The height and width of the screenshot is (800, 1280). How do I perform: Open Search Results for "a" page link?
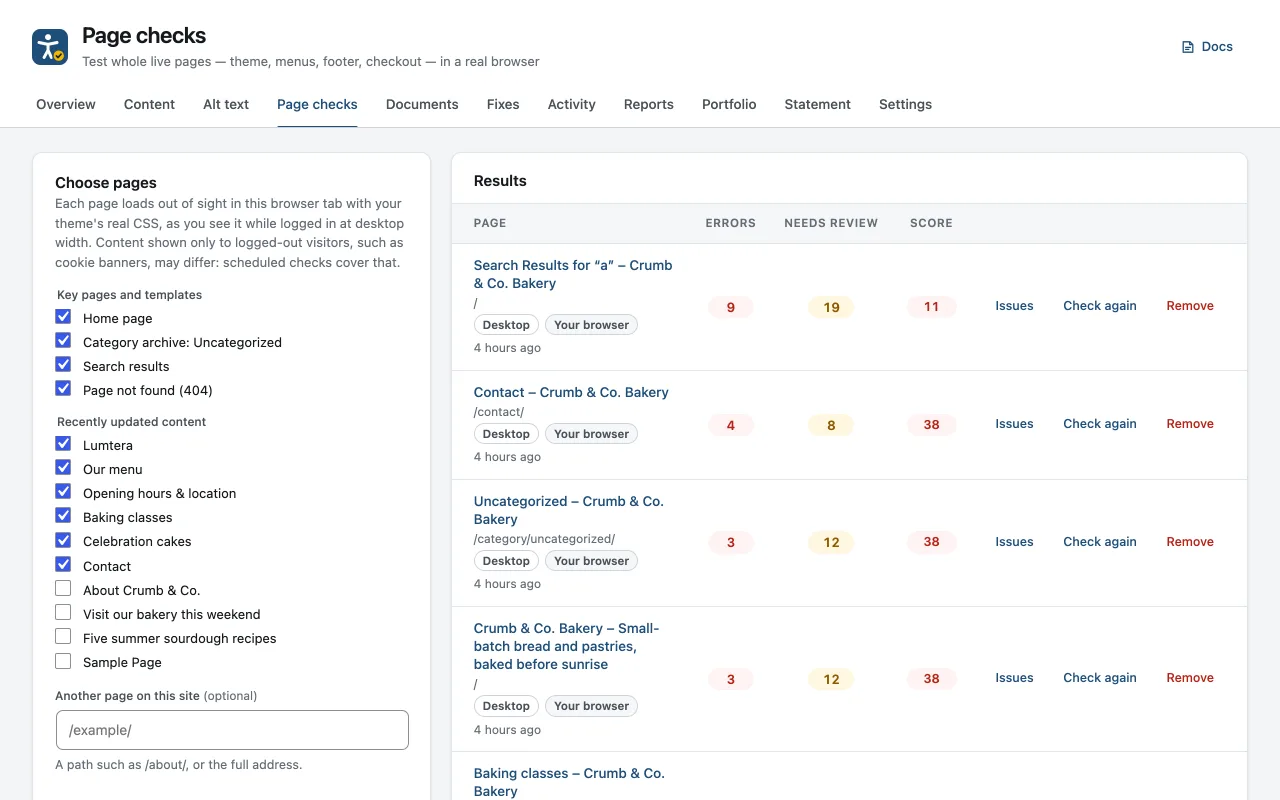coord(573,274)
